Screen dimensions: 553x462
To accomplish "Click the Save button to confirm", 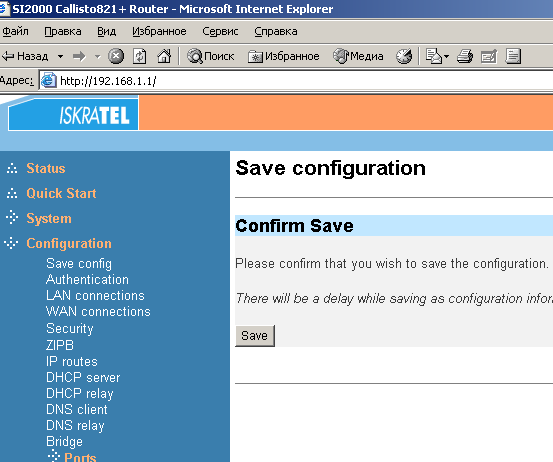I will pyautogui.click(x=255, y=336).
